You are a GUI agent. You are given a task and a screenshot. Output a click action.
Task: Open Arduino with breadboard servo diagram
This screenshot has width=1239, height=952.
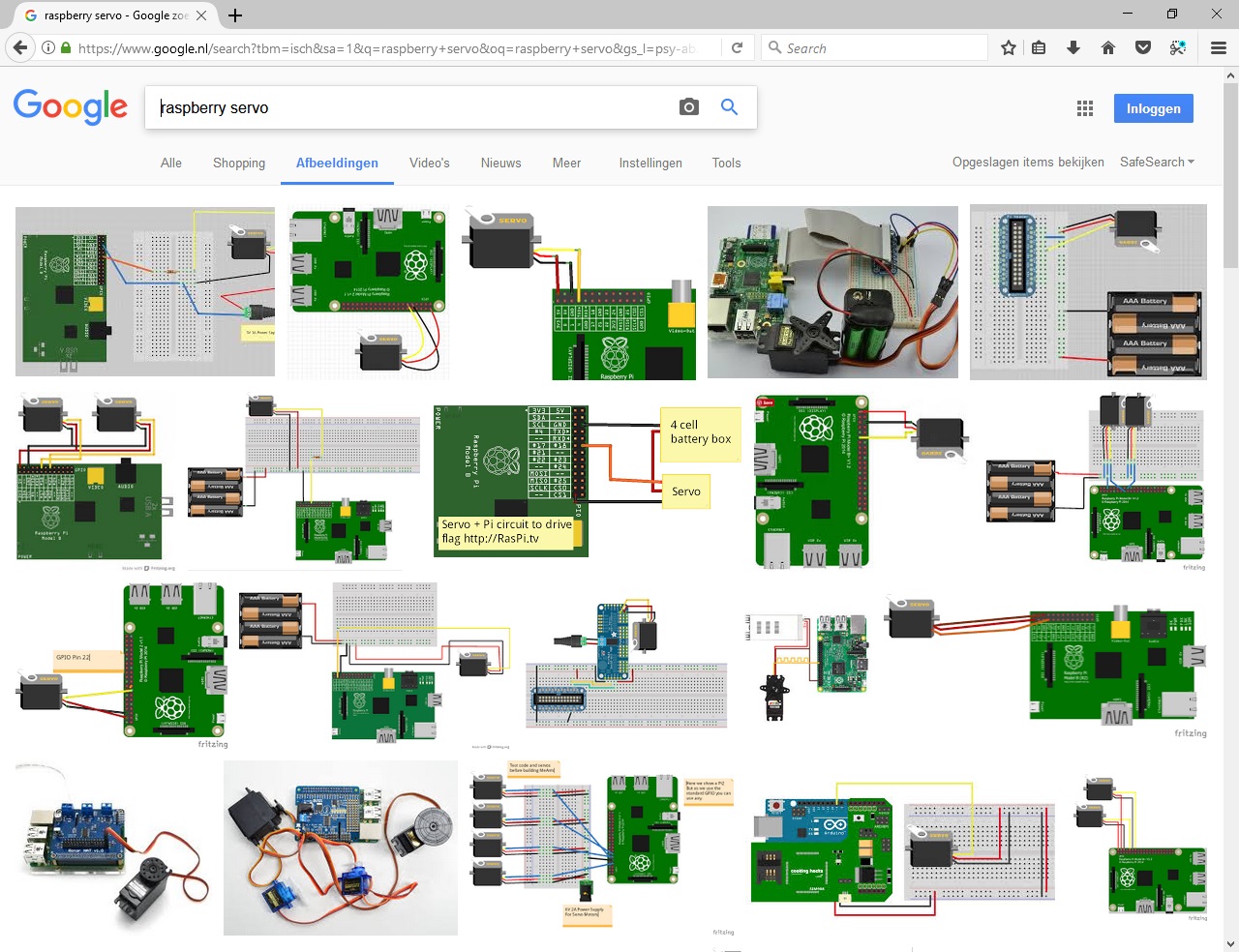[904, 855]
